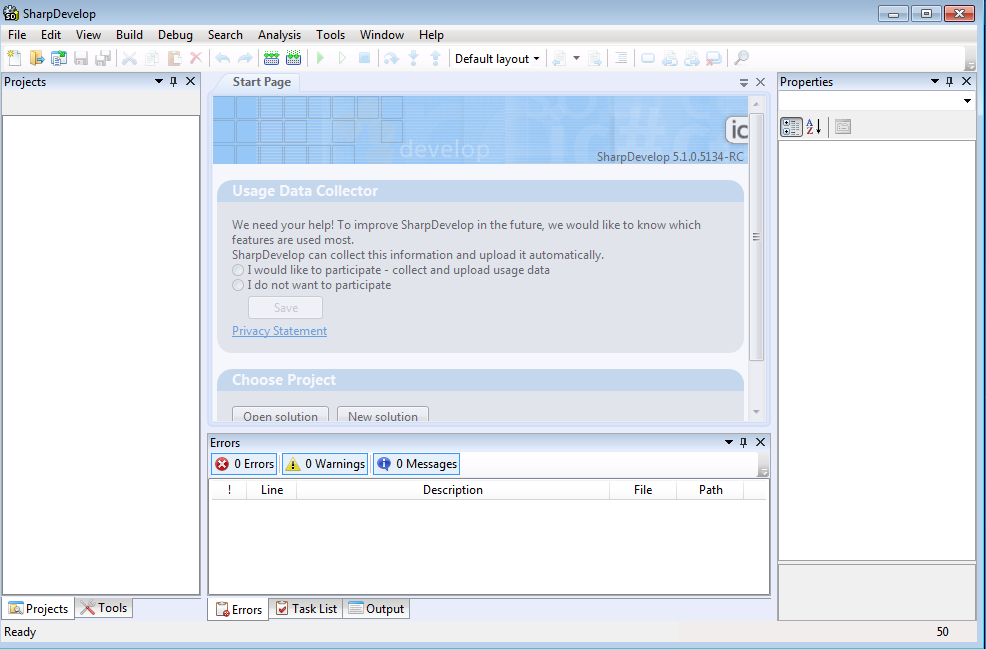Open the Build menu
Screen dimensions: 986x649
(x=129, y=35)
